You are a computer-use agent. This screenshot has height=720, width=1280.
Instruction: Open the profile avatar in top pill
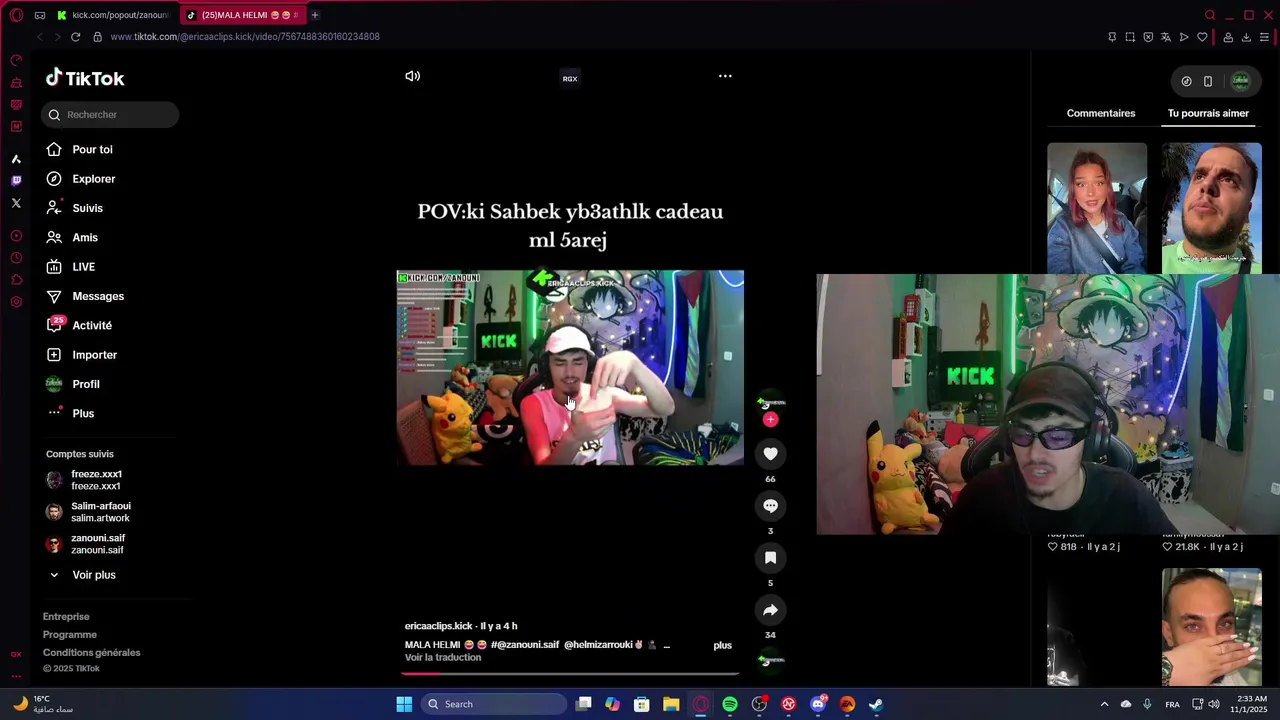(x=1240, y=81)
